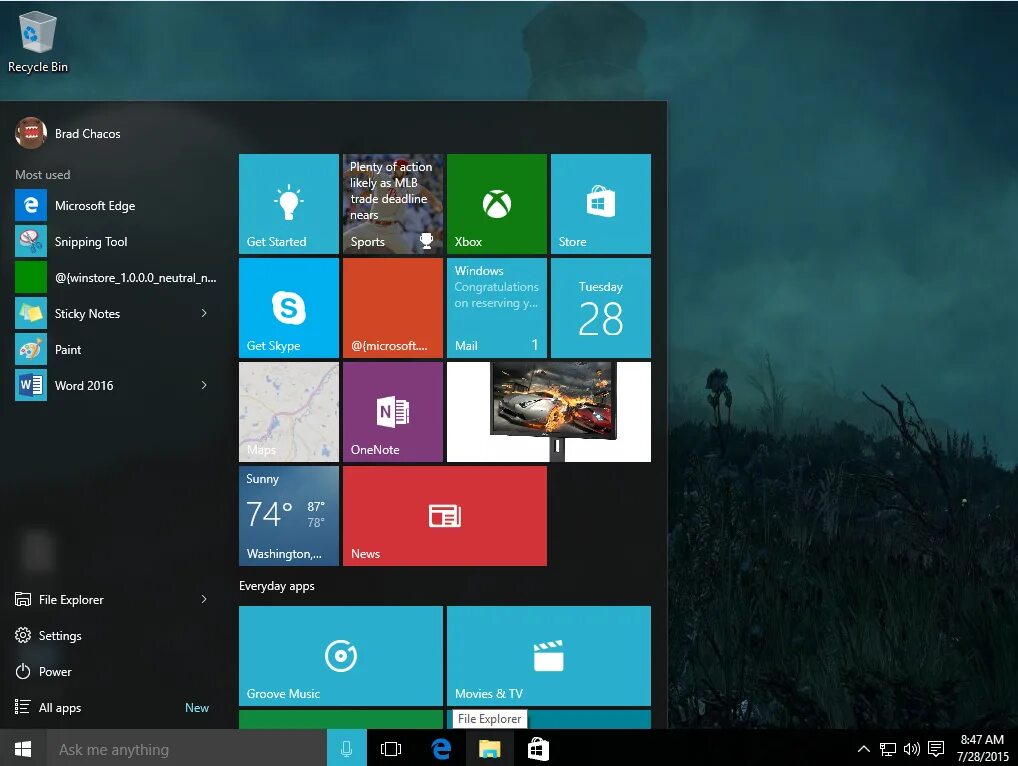This screenshot has height=766, width=1018.
Task: Open the @{winstore_1.0.0.0_neutral entry
Action: (116, 278)
